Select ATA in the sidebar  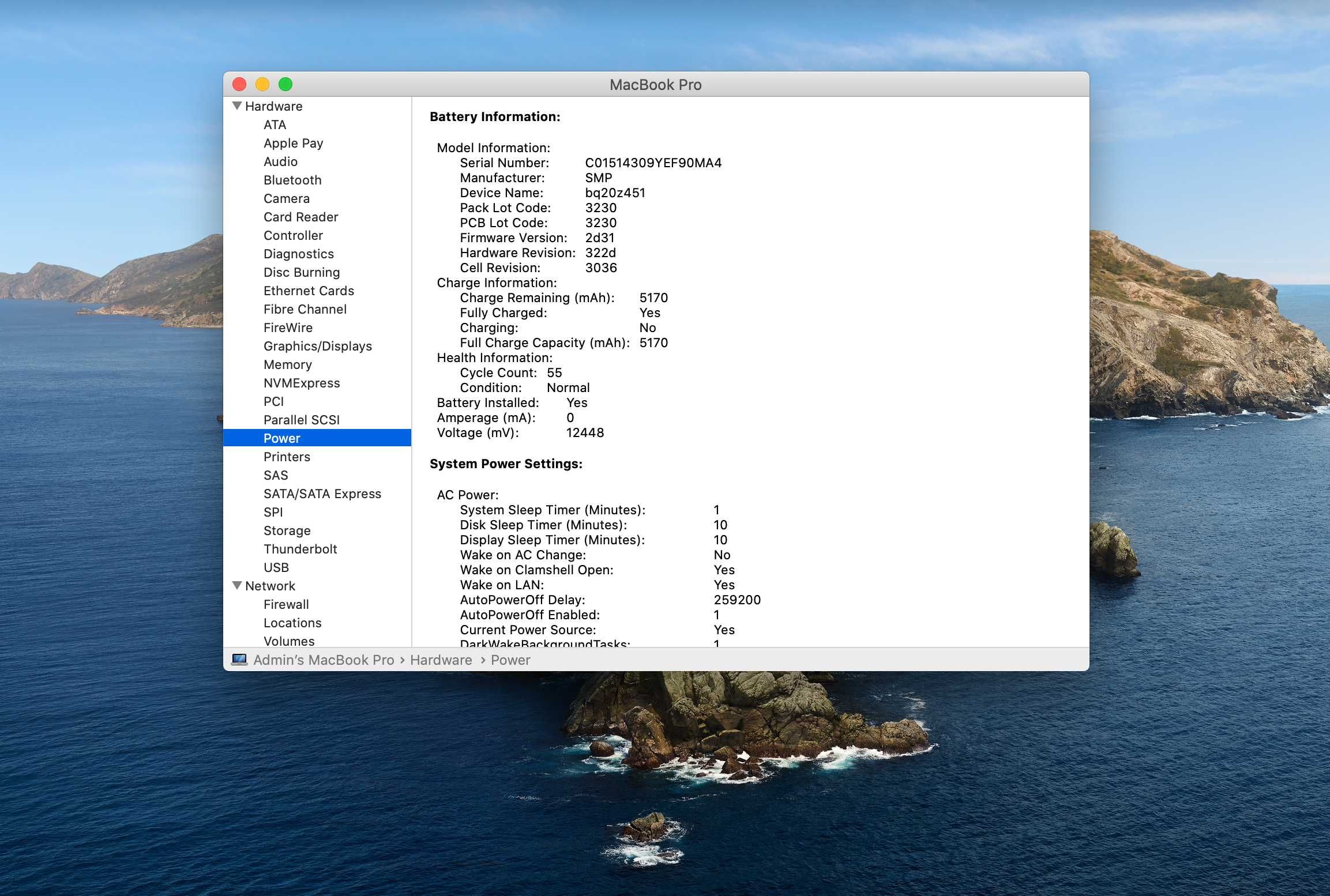tap(275, 125)
